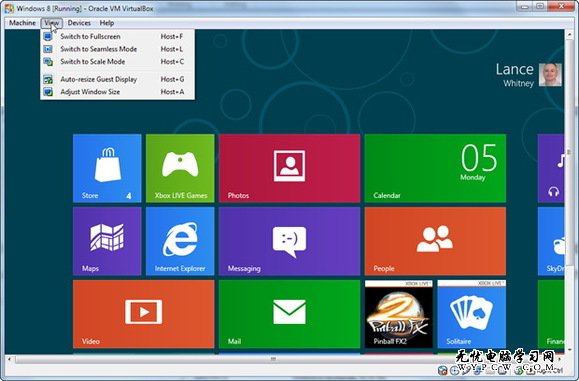Open the Maps tile
This screenshot has height=381, width=579.
click(x=107, y=241)
